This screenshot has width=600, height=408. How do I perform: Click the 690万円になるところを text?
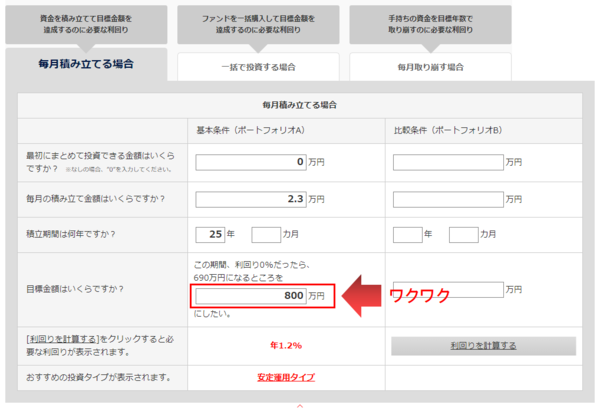[x=238, y=277]
